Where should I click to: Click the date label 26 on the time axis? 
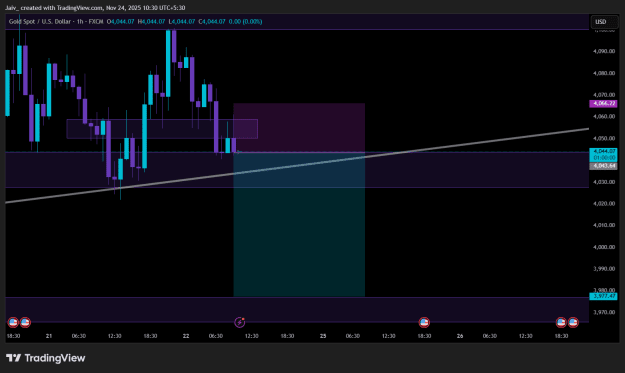click(460, 336)
